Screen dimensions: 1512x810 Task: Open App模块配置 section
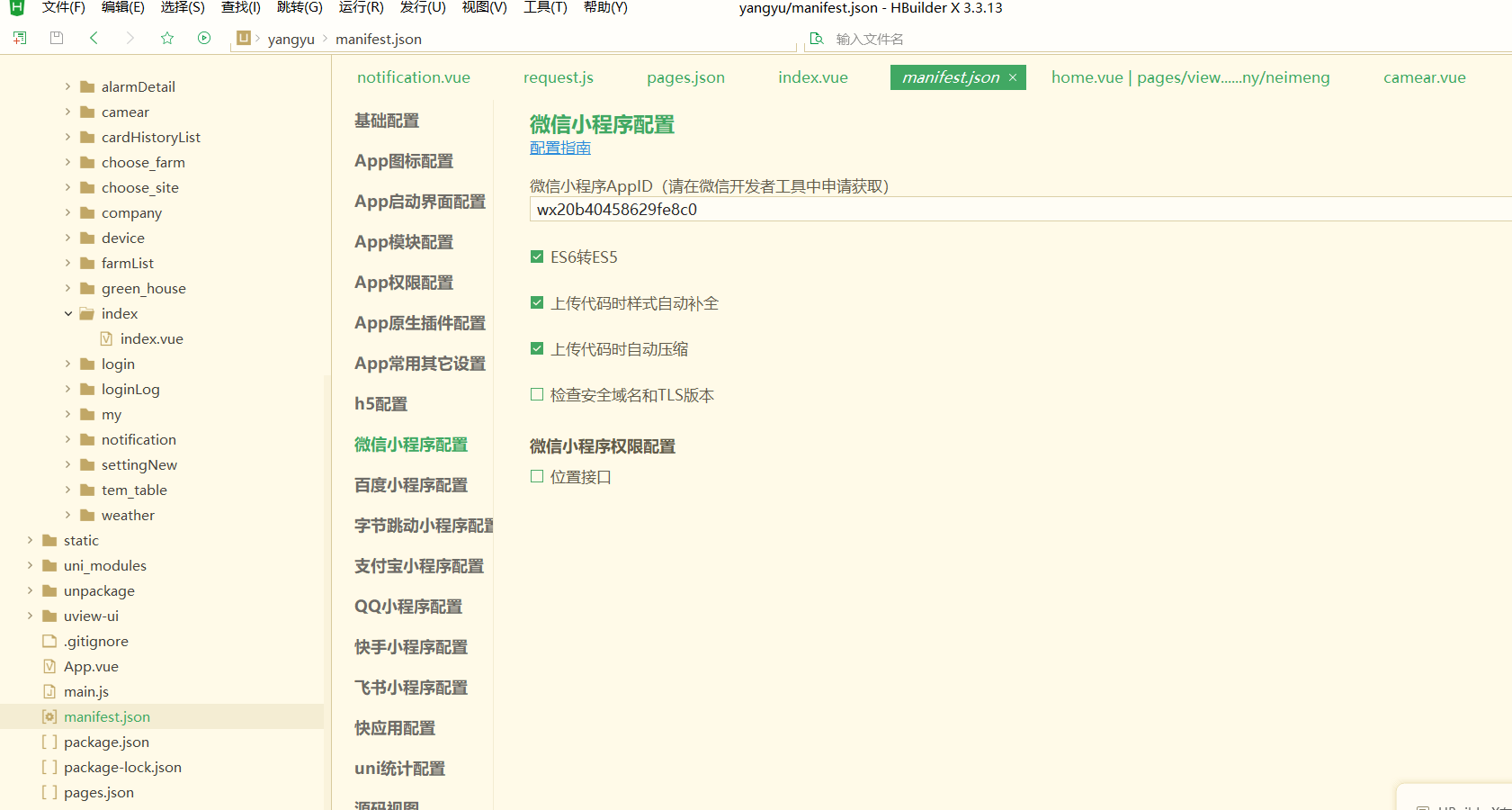404,242
